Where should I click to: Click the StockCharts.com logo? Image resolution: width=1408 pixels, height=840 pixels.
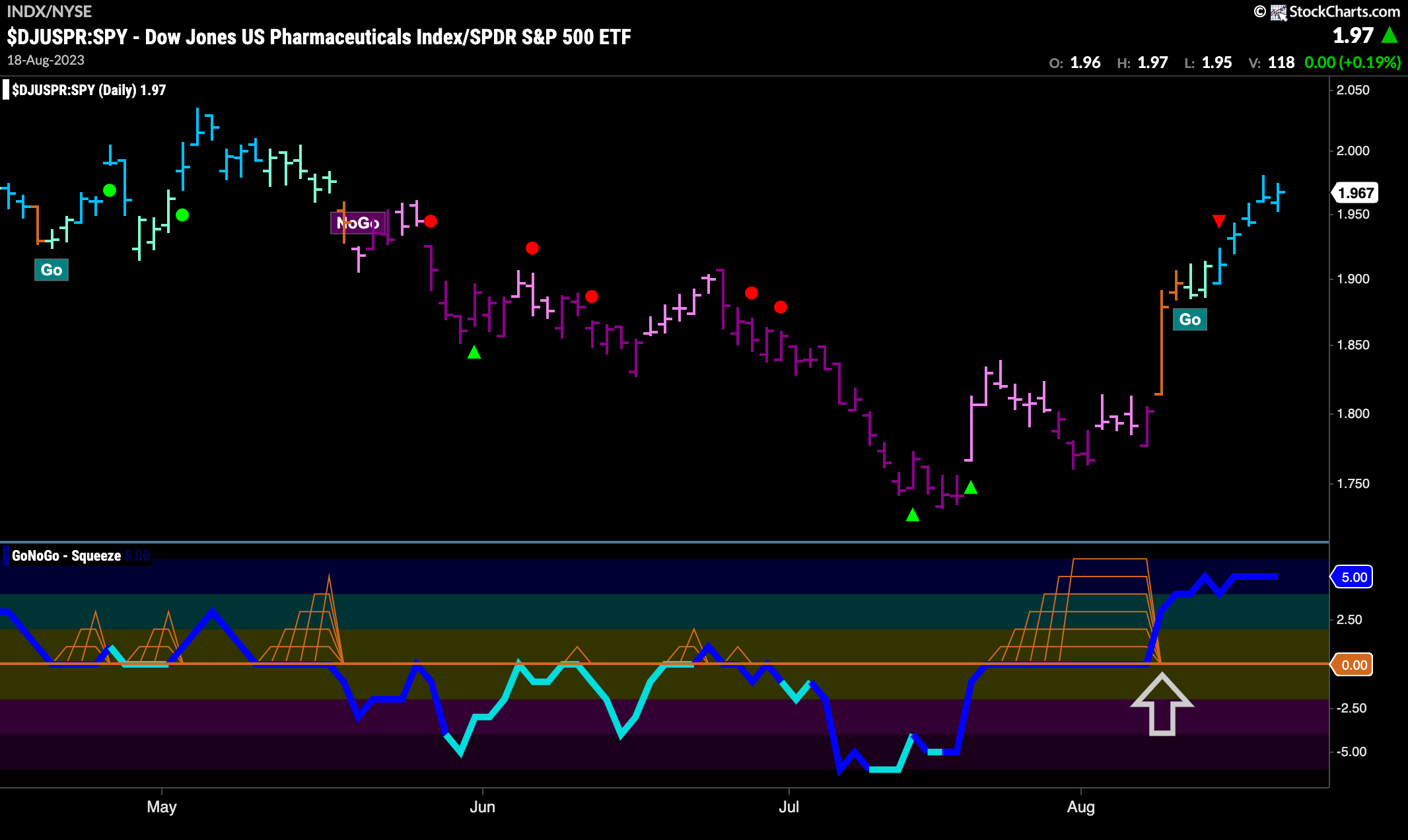click(x=1335, y=12)
